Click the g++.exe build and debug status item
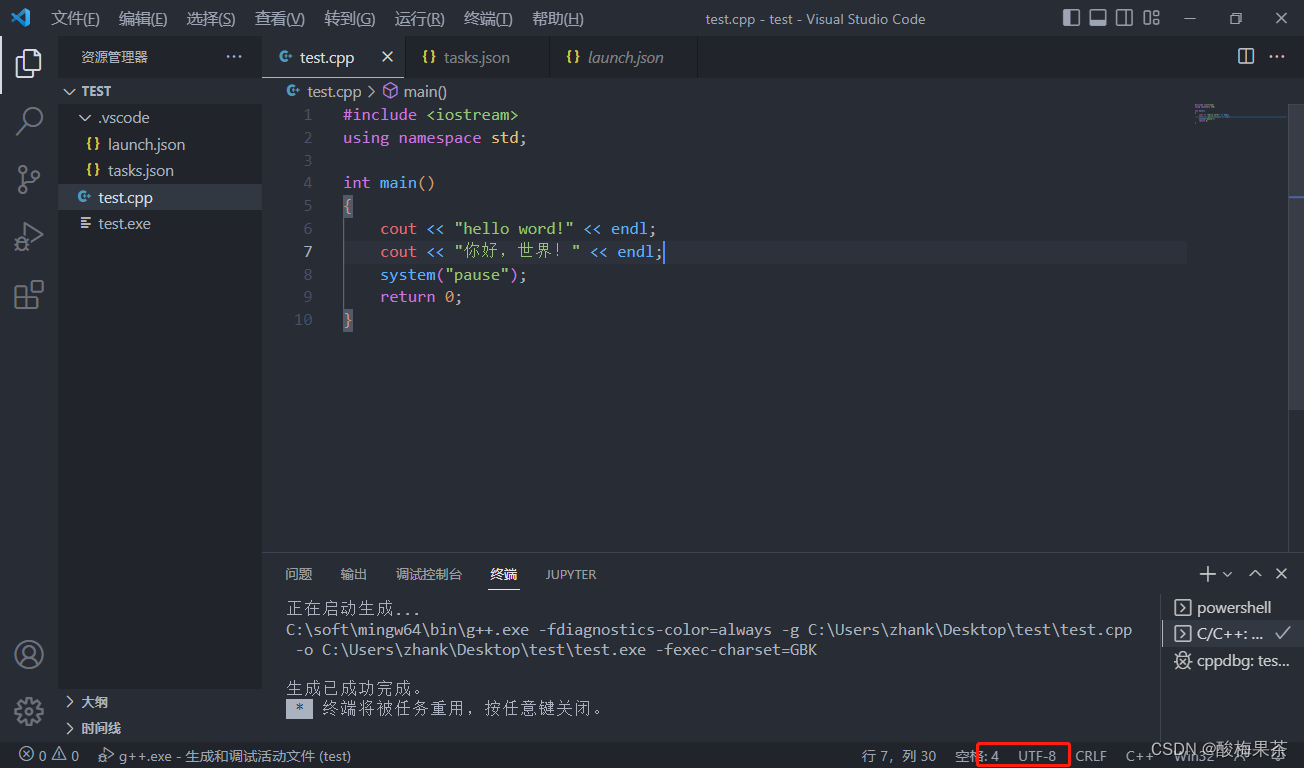The image size is (1304, 768). [x=224, y=756]
